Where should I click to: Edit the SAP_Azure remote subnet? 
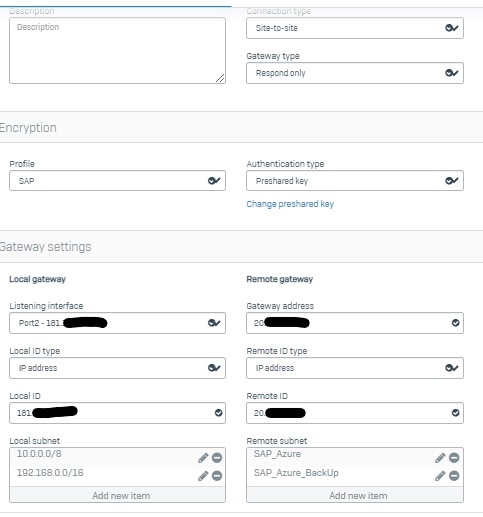[x=440, y=458]
